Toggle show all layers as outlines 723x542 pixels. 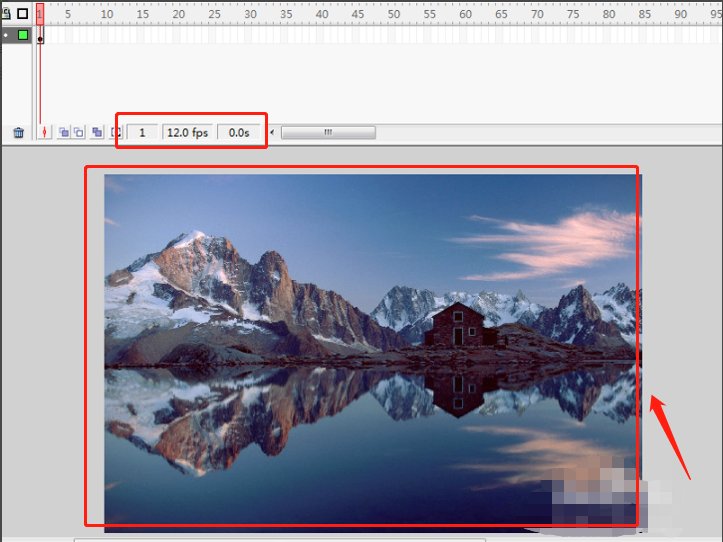tap(22, 14)
